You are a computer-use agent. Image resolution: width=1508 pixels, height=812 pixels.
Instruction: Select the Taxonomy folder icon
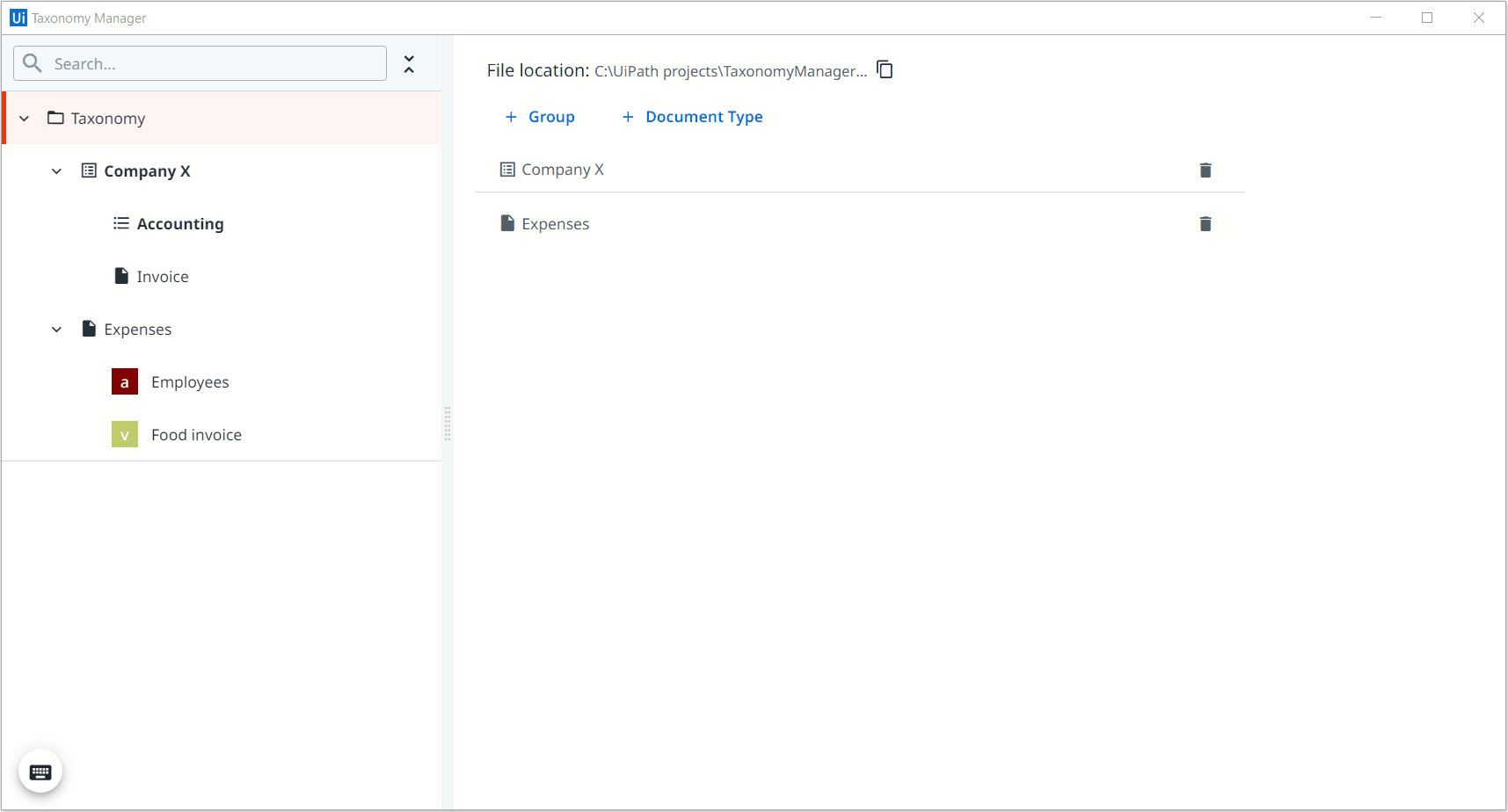(55, 118)
